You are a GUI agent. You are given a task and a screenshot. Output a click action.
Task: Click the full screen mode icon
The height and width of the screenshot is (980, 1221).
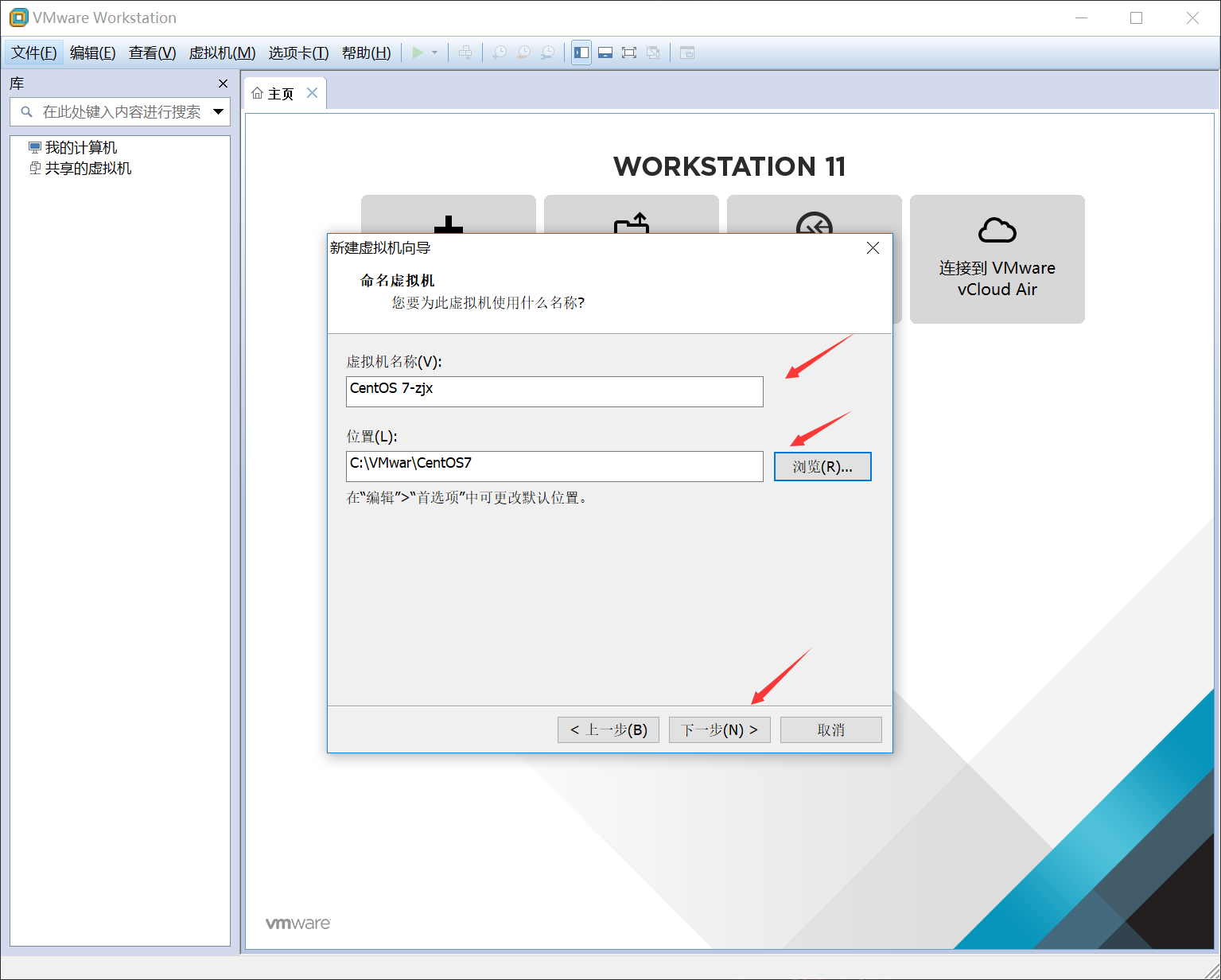pos(629,52)
